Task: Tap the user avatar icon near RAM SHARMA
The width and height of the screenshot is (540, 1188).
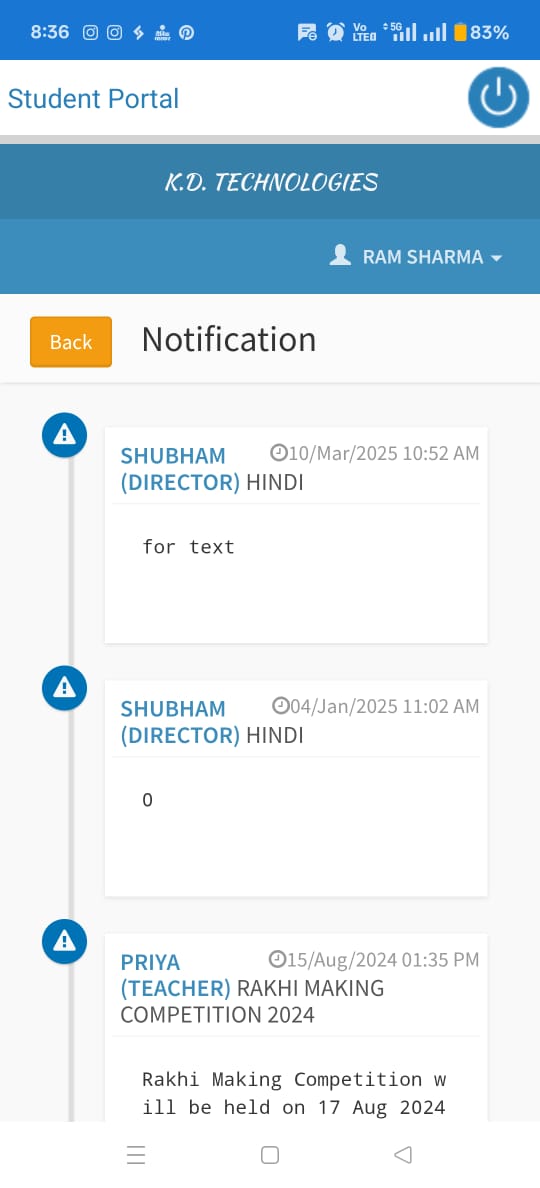Action: (x=340, y=255)
